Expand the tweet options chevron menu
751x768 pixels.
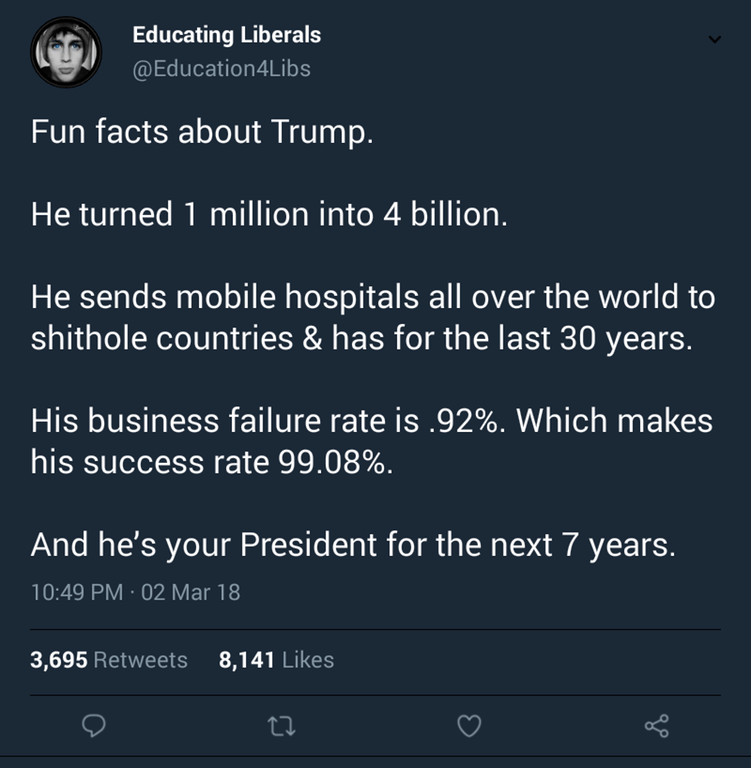(714, 39)
